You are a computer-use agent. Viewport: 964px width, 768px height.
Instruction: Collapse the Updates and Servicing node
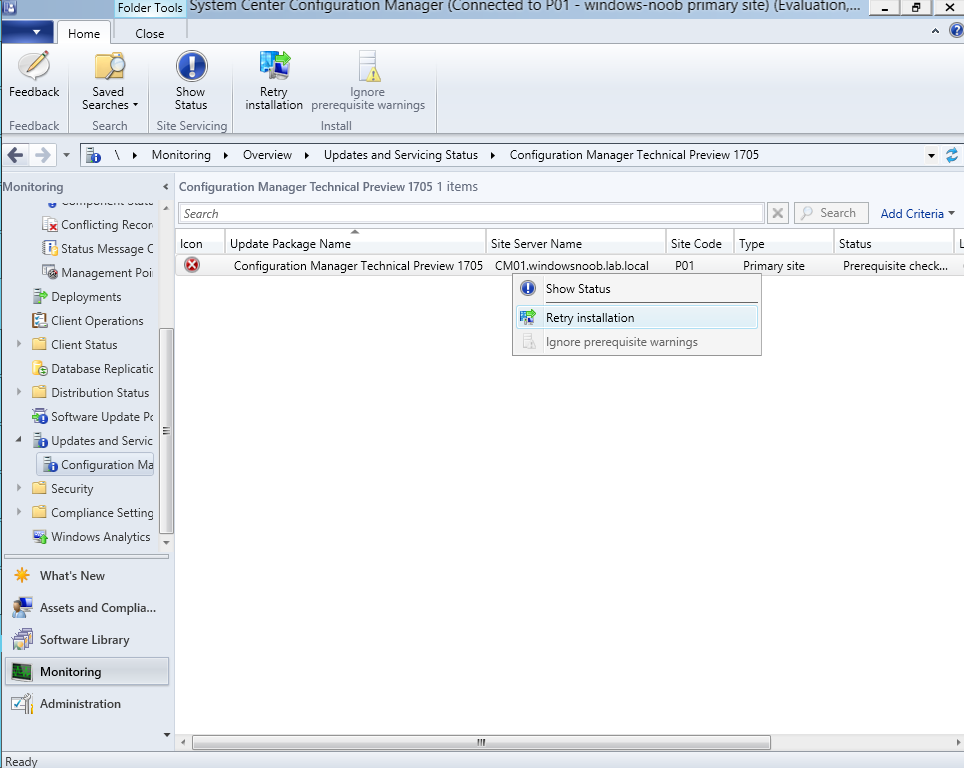pyautogui.click(x=18, y=440)
